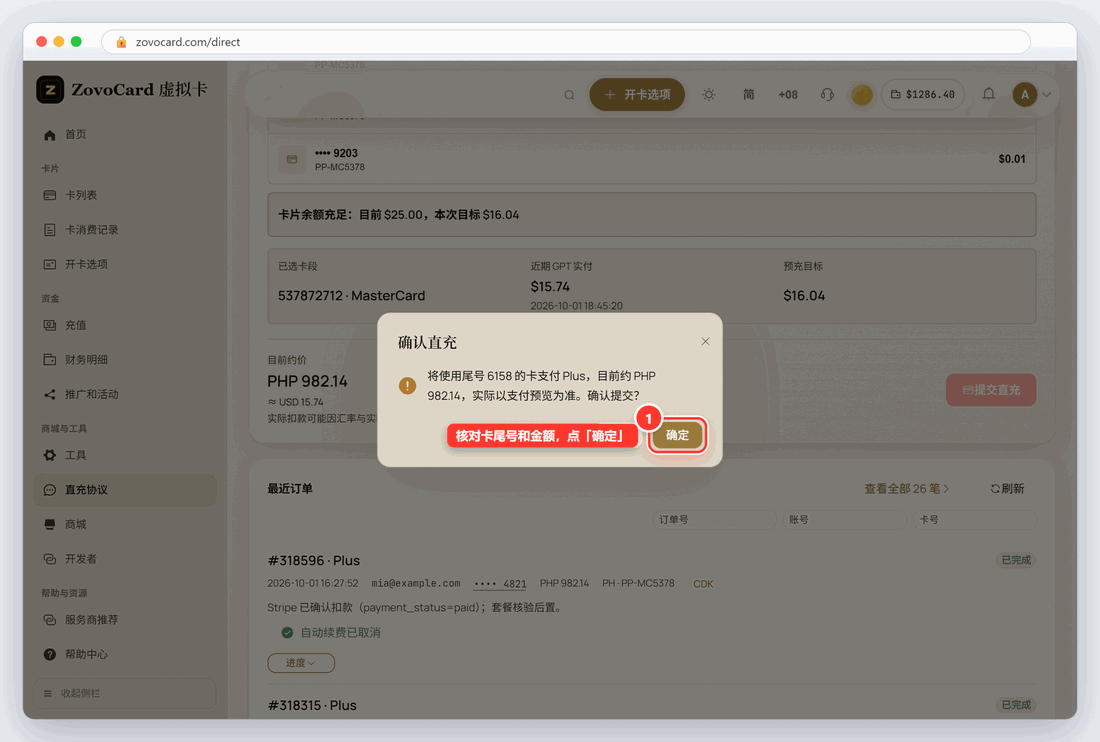Screen dimensions: 1100x742
Task: Click the 自动续费已取消 check icon
Action: pyautogui.click(x=287, y=633)
